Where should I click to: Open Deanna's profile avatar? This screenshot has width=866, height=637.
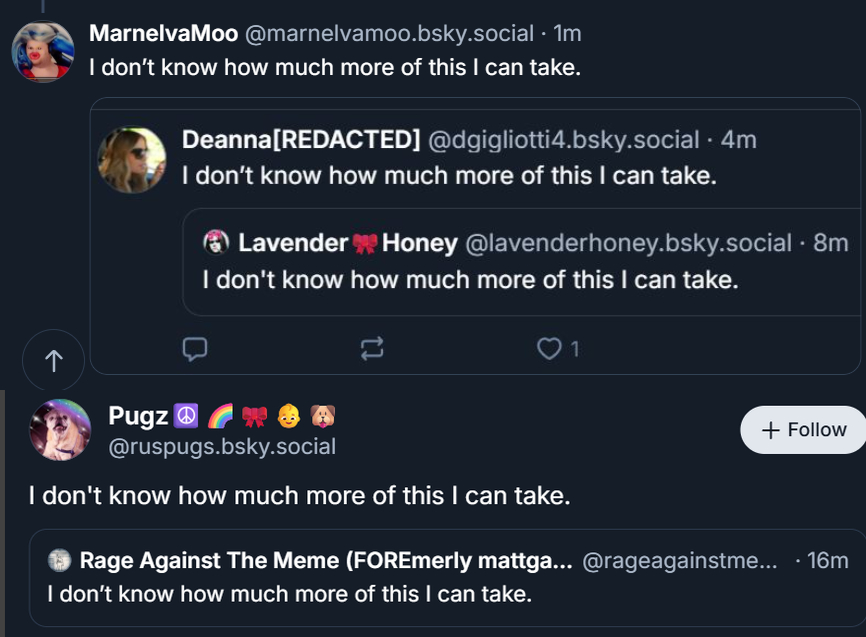(x=132, y=159)
